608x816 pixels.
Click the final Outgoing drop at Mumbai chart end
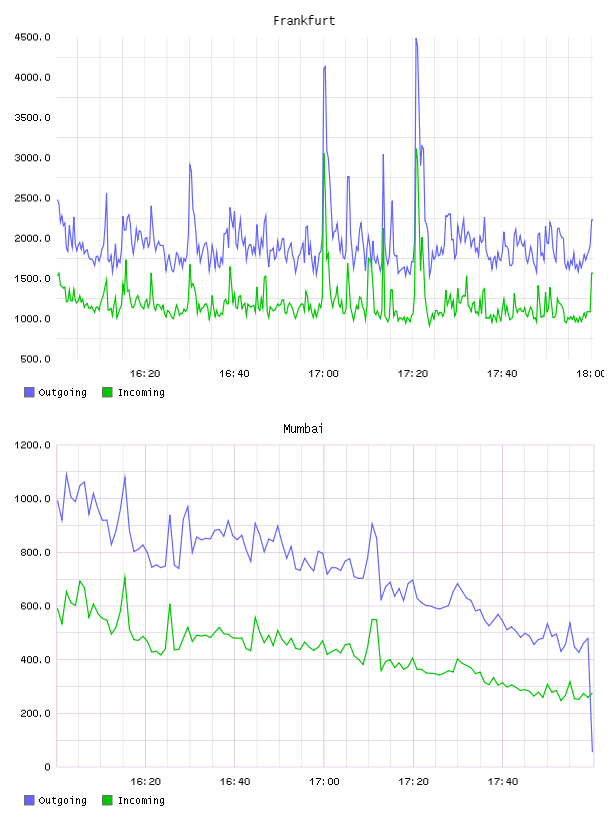point(592,749)
